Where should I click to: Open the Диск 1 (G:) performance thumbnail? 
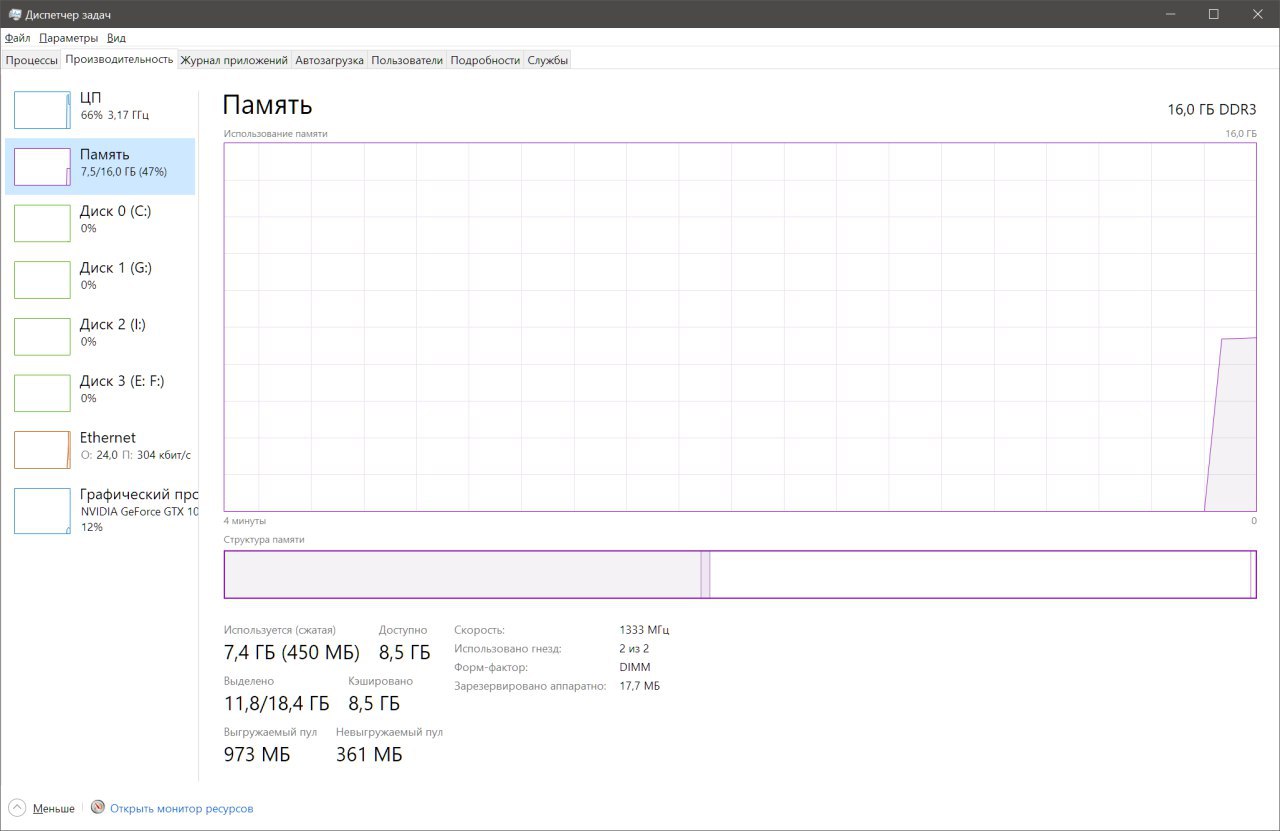click(x=42, y=280)
